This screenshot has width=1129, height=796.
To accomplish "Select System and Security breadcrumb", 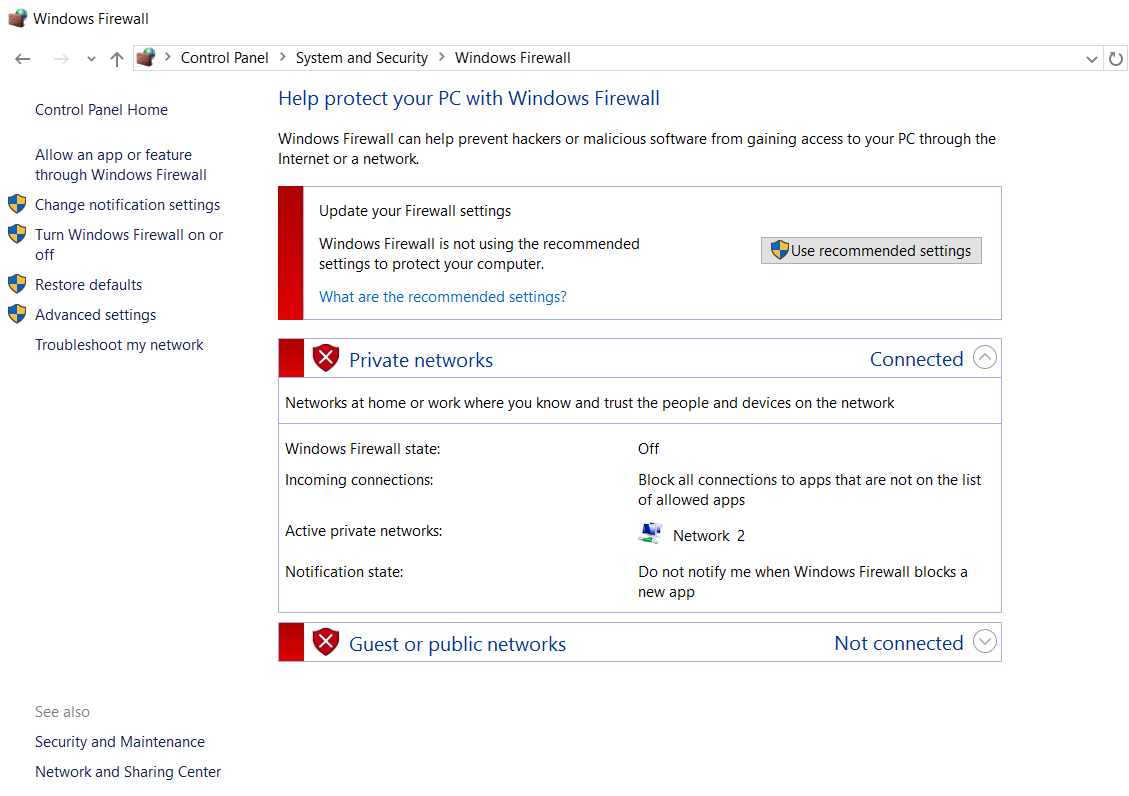I will tap(361, 58).
